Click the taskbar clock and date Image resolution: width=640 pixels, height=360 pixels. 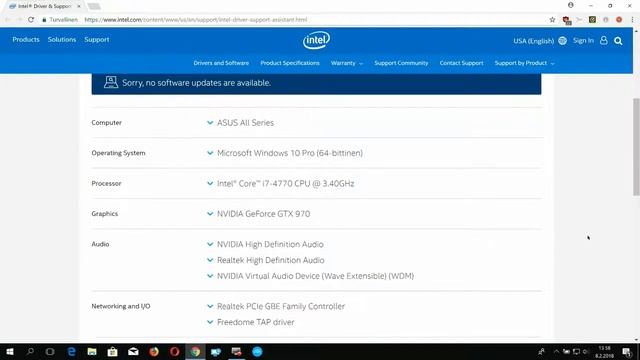604,352
